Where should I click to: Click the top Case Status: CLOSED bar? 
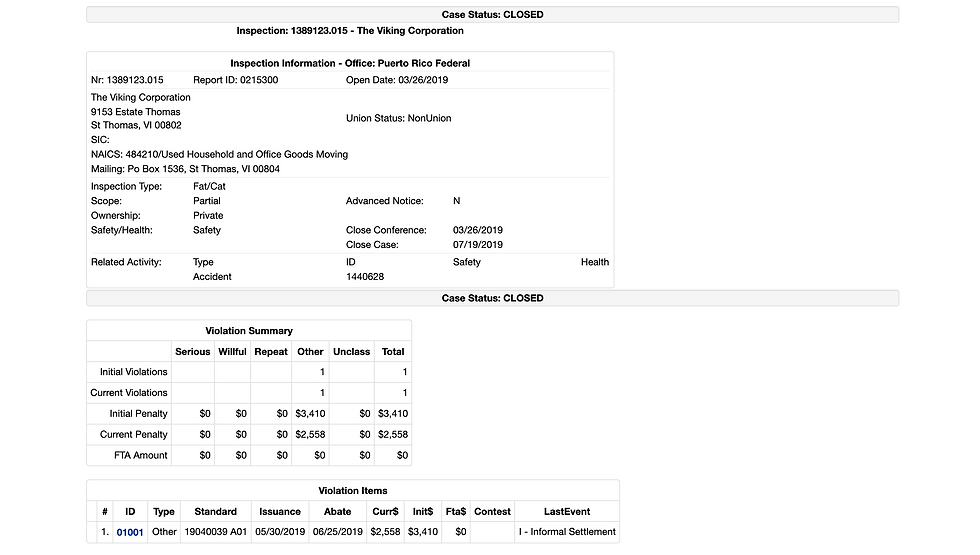click(492, 14)
